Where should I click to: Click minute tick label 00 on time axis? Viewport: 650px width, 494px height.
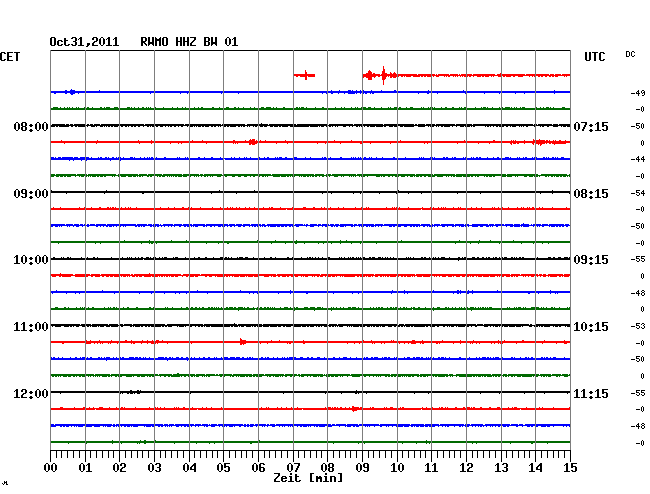(x=51, y=467)
